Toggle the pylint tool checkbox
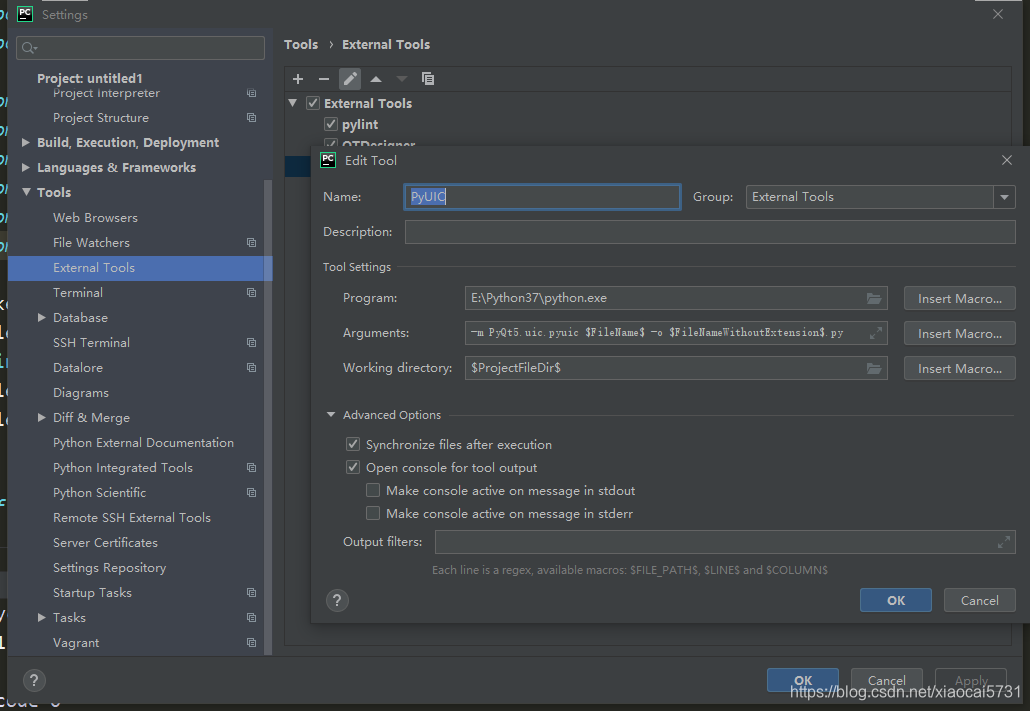This screenshot has height=711, width=1030. pyautogui.click(x=331, y=124)
